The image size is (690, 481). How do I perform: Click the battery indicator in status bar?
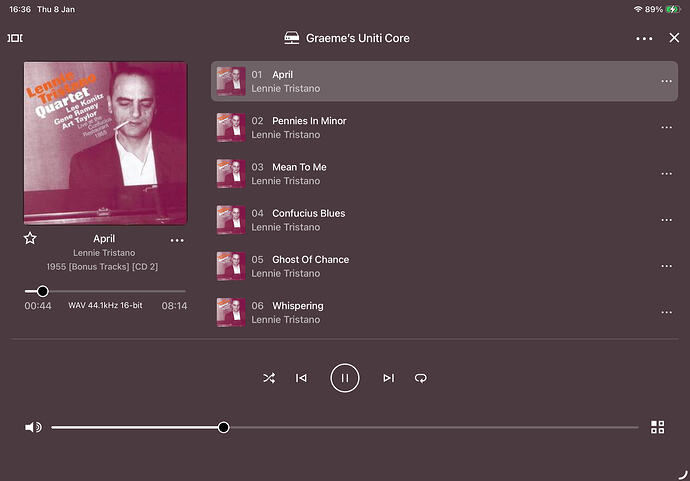[x=673, y=9]
